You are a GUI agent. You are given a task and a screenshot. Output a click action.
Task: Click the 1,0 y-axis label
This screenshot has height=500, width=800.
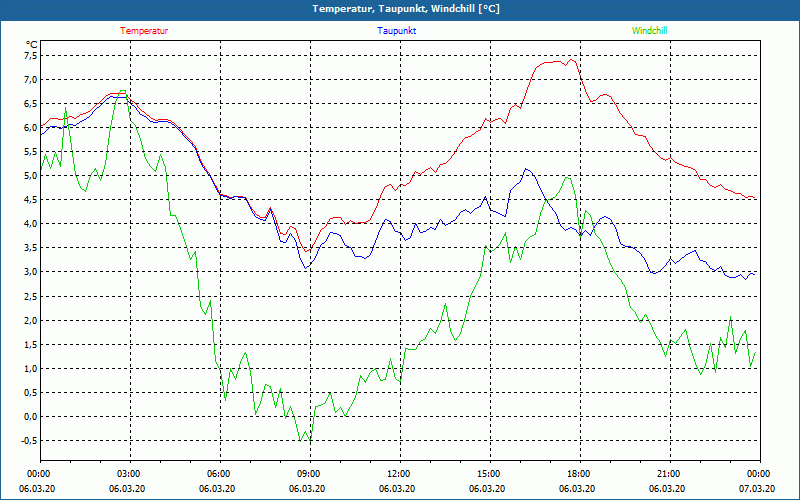point(31,368)
